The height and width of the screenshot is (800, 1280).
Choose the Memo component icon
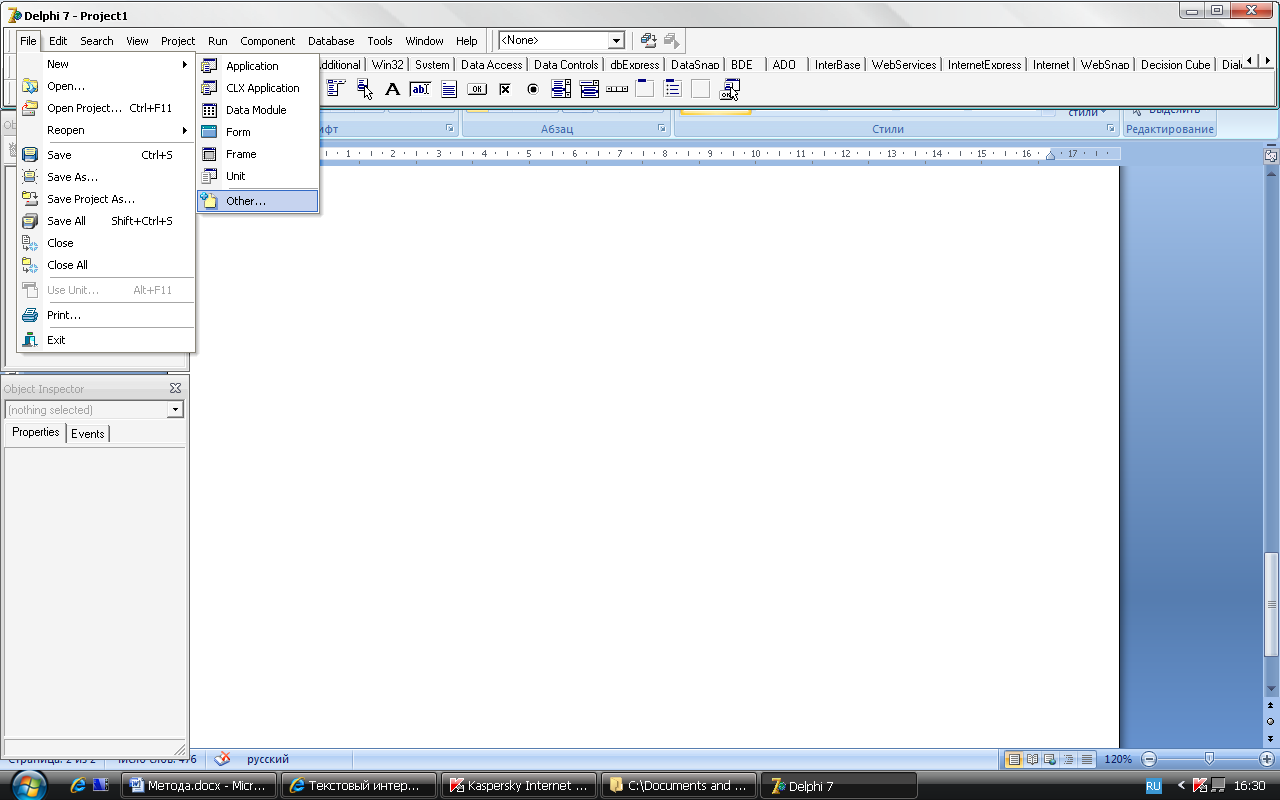449,89
